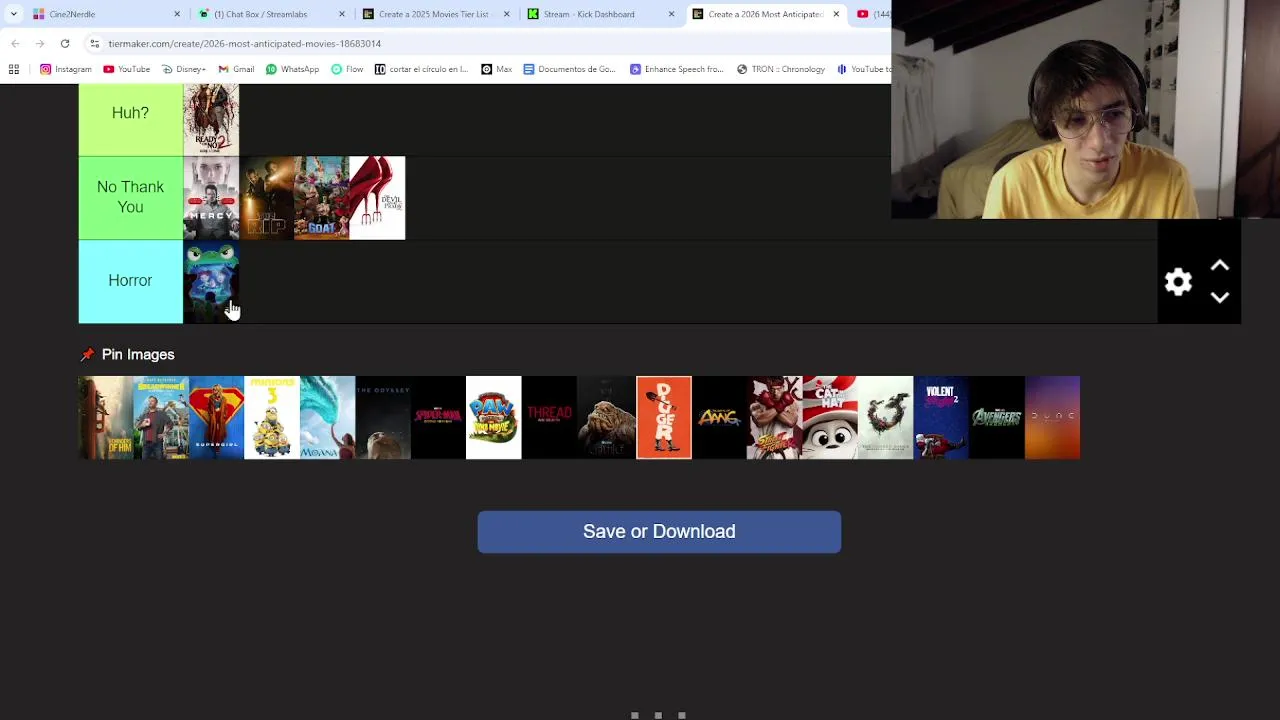Open the WhatsApp bookmark
The width and height of the screenshot is (1280, 720).
pos(292,69)
